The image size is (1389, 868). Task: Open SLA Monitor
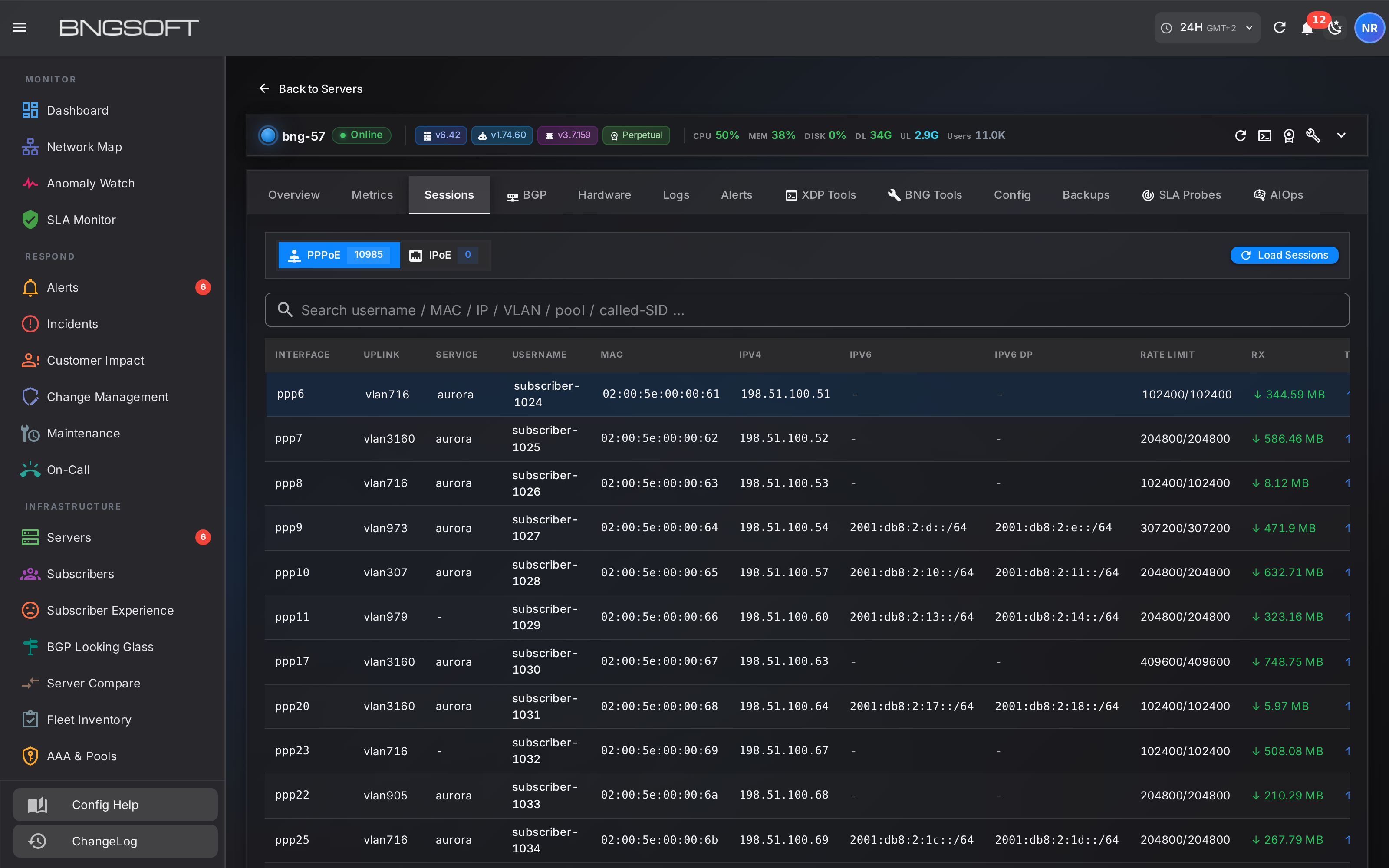pos(112,220)
